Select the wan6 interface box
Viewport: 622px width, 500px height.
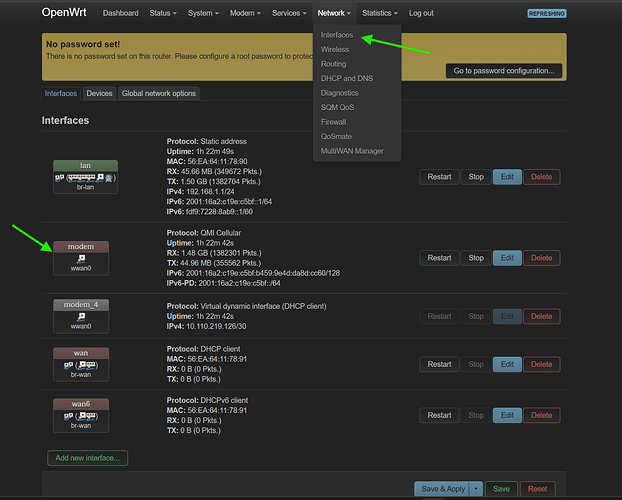pos(81,415)
